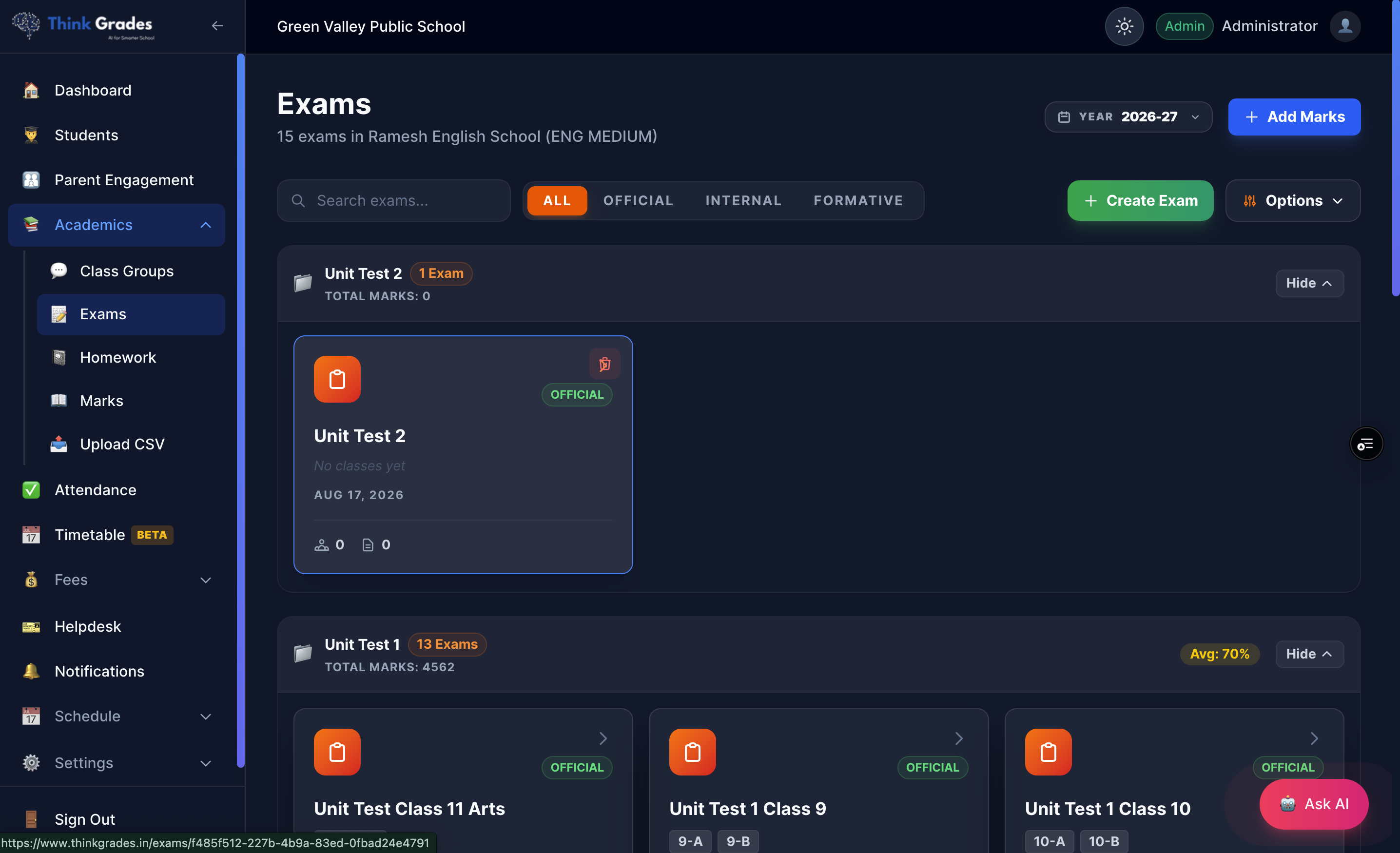Click the 1 Exam count badge
The image size is (1400, 853).
[x=441, y=273]
